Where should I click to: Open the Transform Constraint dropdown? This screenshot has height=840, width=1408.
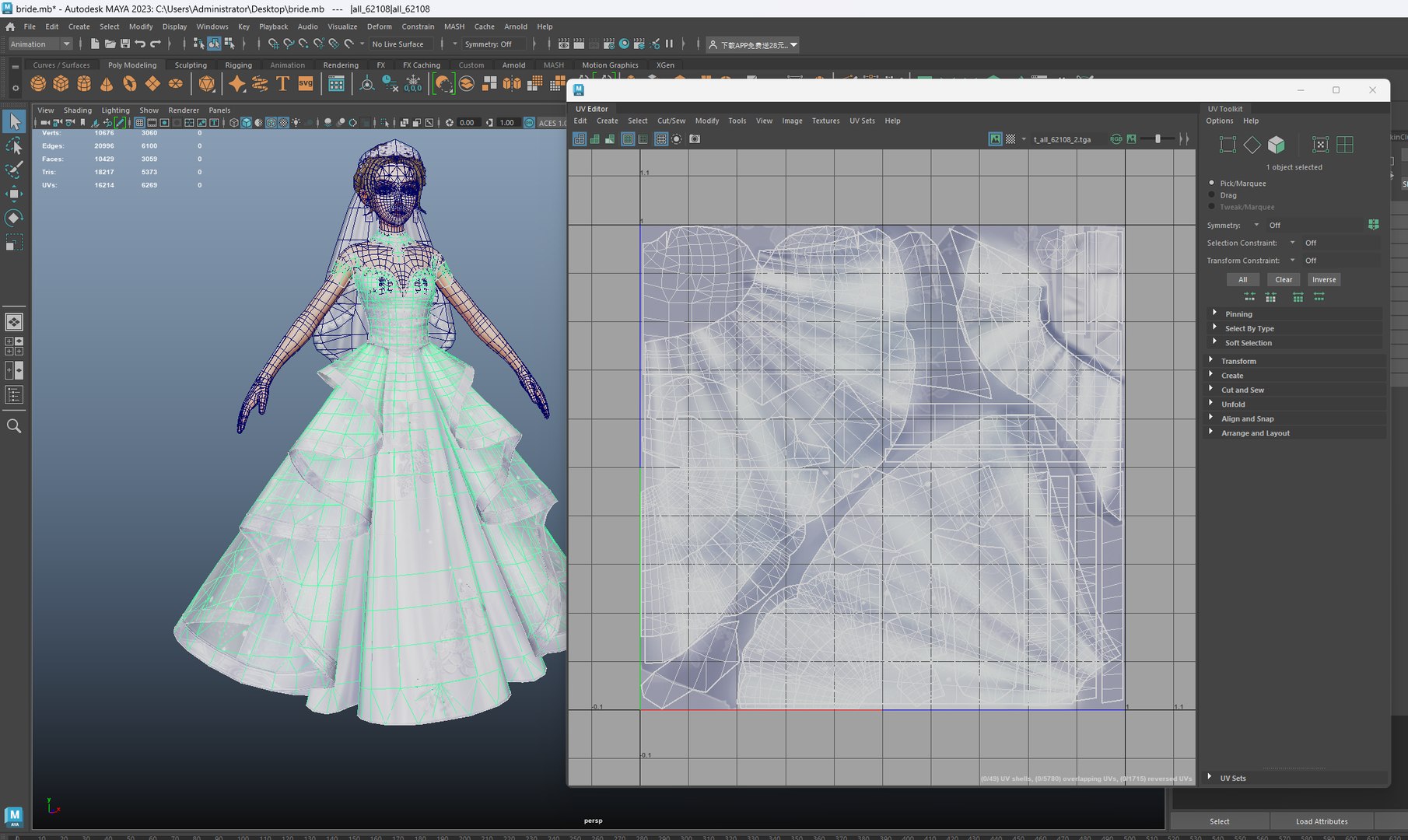pyautogui.click(x=1293, y=261)
